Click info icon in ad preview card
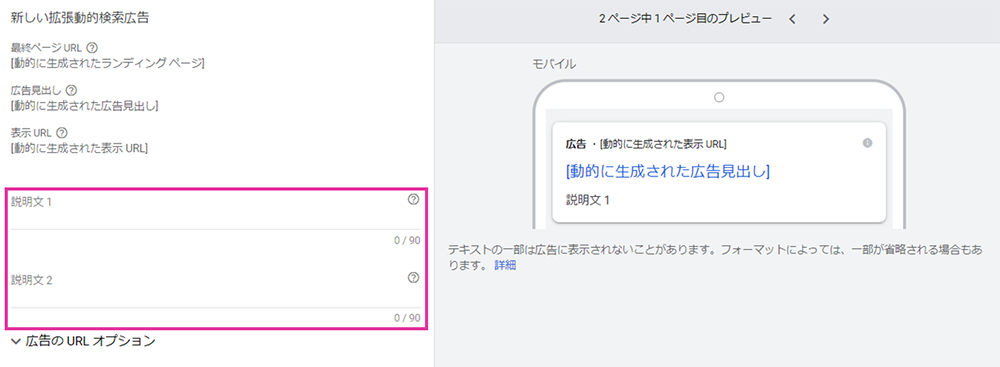 click(867, 143)
